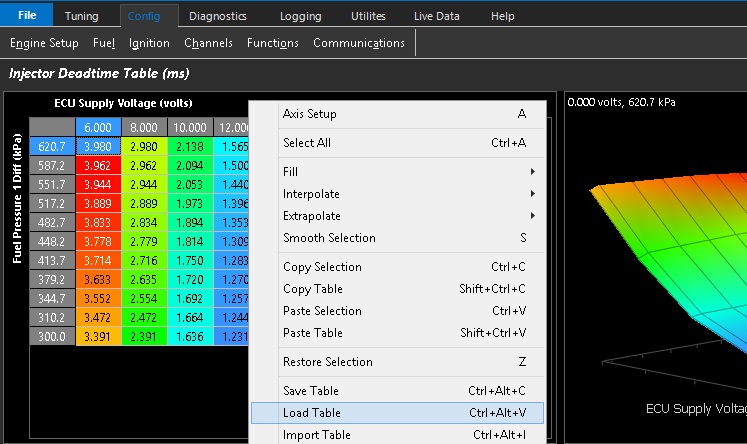The image size is (747, 444).
Task: Choose Copy Table menu entry
Action: click(x=397, y=289)
